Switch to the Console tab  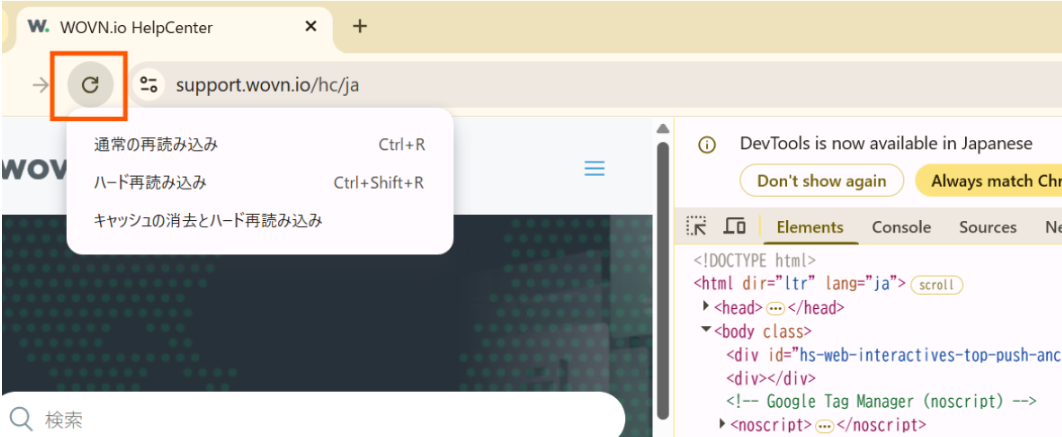(x=901, y=227)
